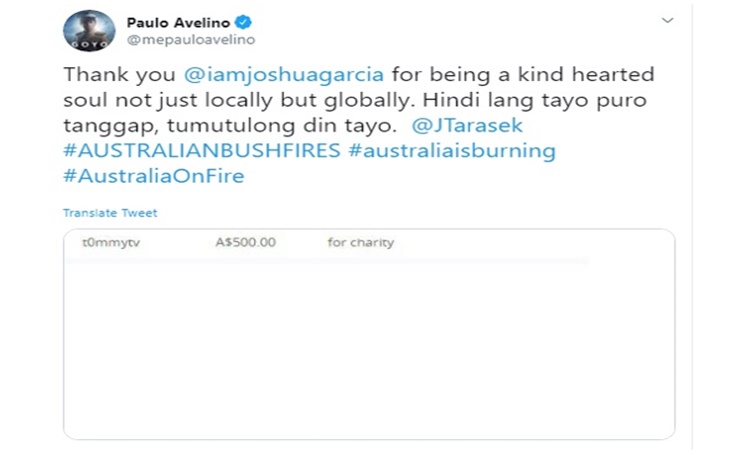Open the @iamjoshuagarcia mention

pyautogui.click(x=264, y=75)
